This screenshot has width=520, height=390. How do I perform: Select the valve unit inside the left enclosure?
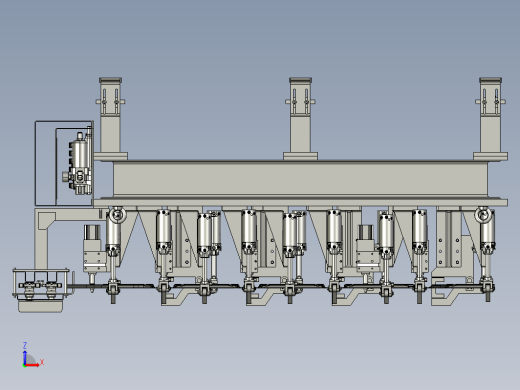click(x=78, y=163)
